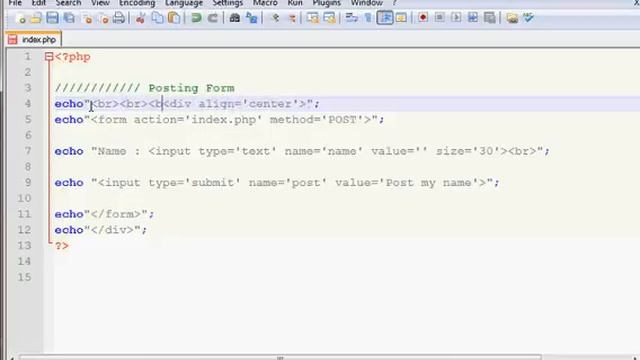
Task: Save the current file with floppy icon
Action: (x=52, y=18)
